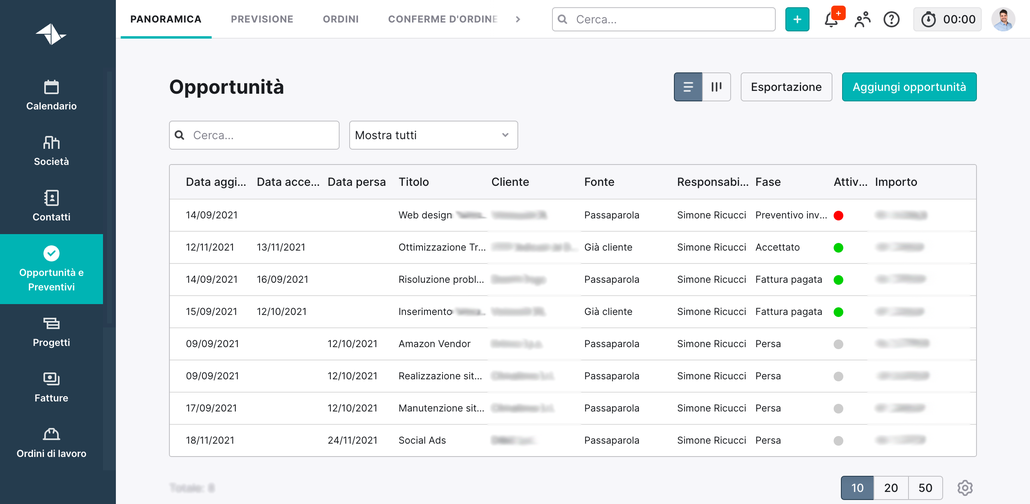Open the notifications bell
The image size is (1030, 504).
coord(832,20)
